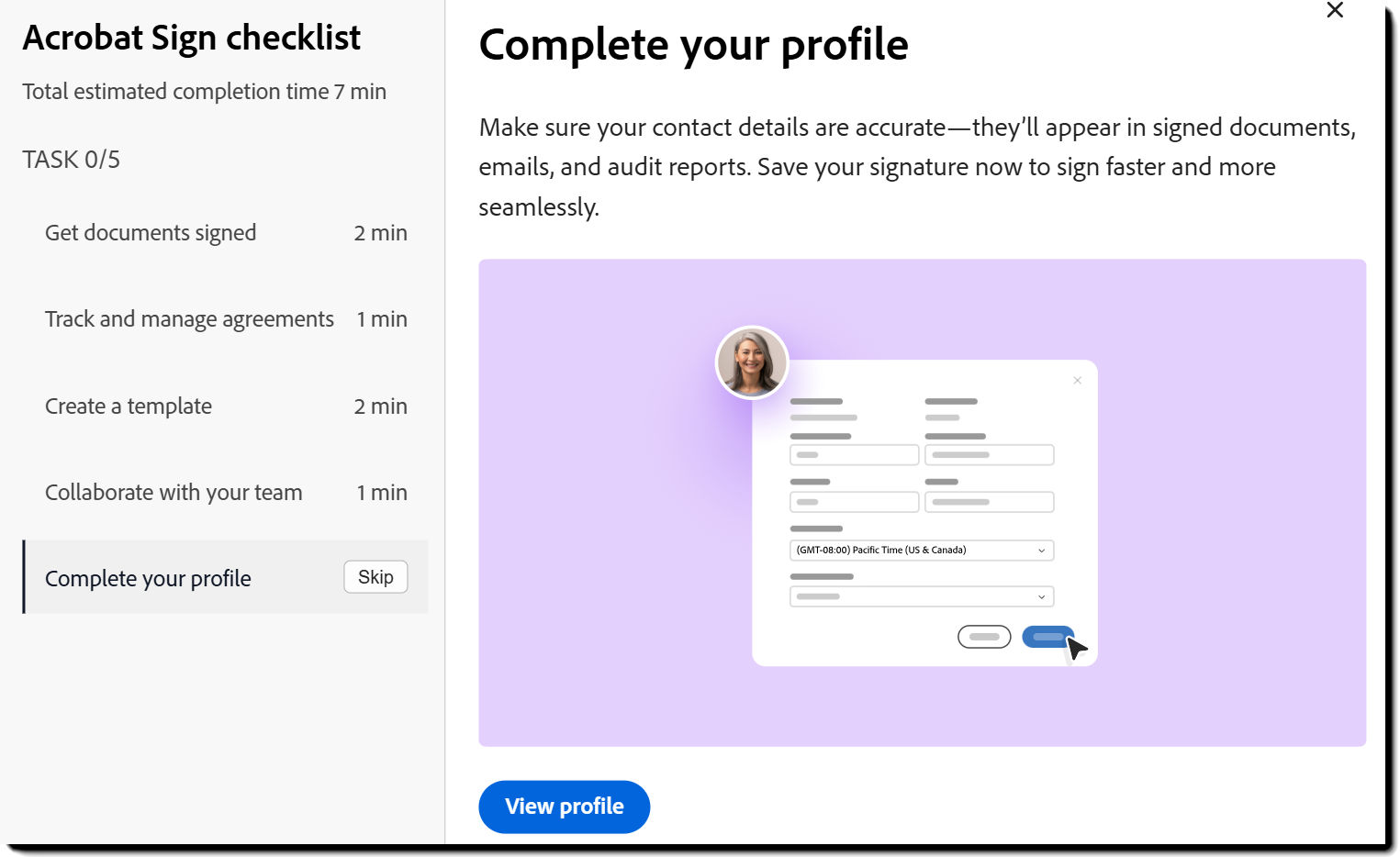This screenshot has width=1400, height=857.
Task: Dismiss the preview form using its X icon
Action: pos(1077,380)
